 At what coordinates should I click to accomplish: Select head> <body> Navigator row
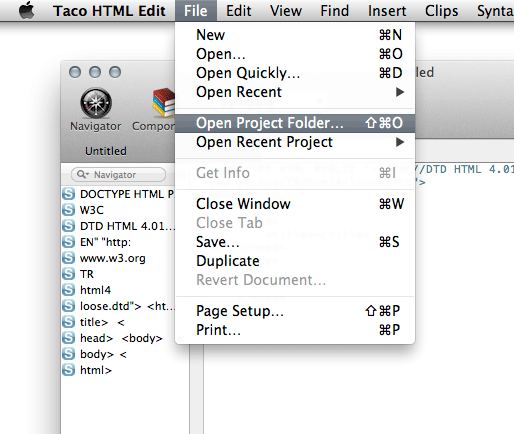click(118, 338)
